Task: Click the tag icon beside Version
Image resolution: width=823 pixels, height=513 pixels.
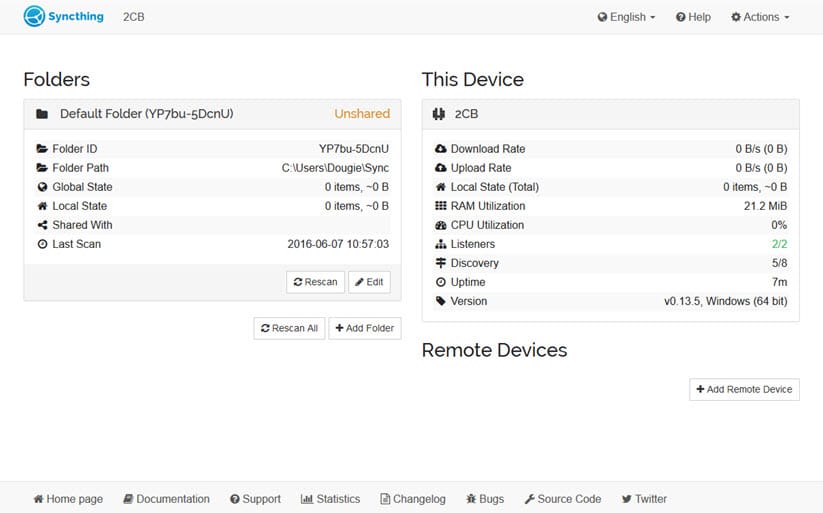Action: pyautogui.click(x=440, y=301)
